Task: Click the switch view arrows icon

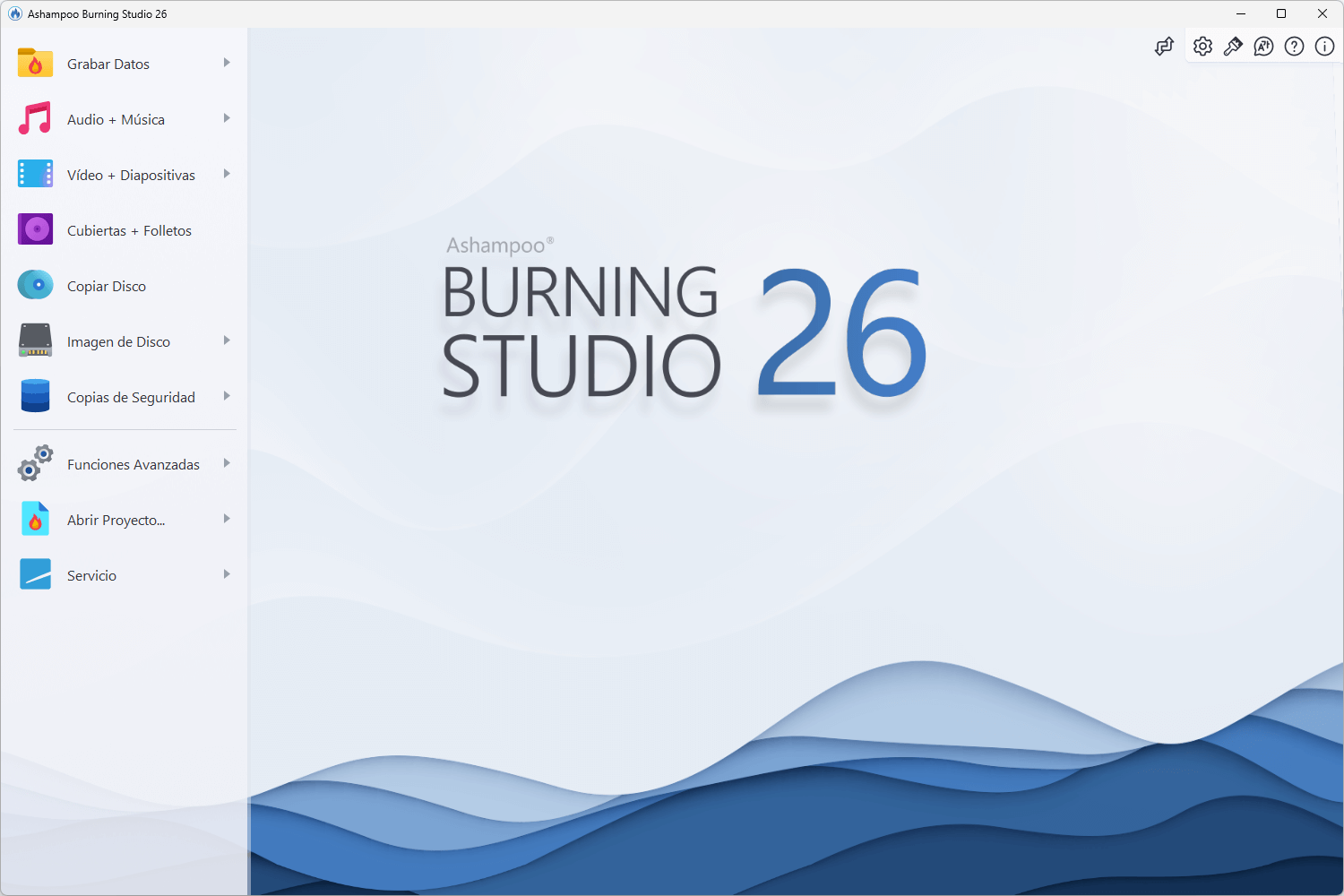Action: point(1164,47)
